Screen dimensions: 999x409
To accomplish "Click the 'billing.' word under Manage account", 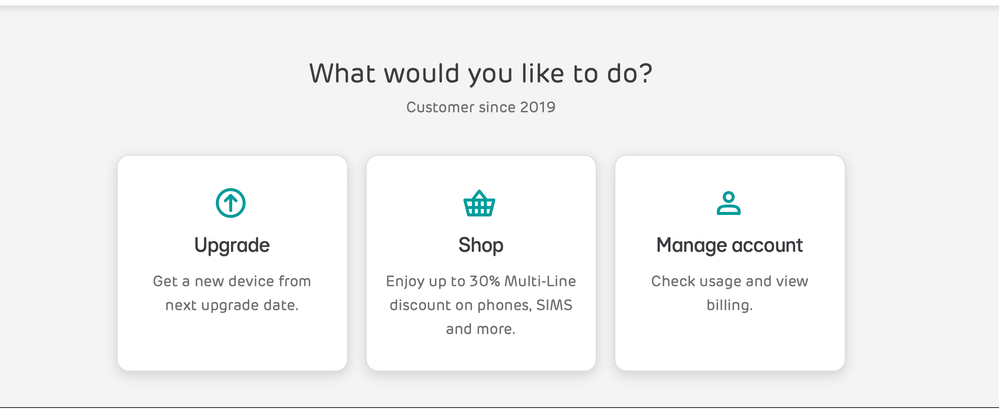I will click(x=729, y=306).
